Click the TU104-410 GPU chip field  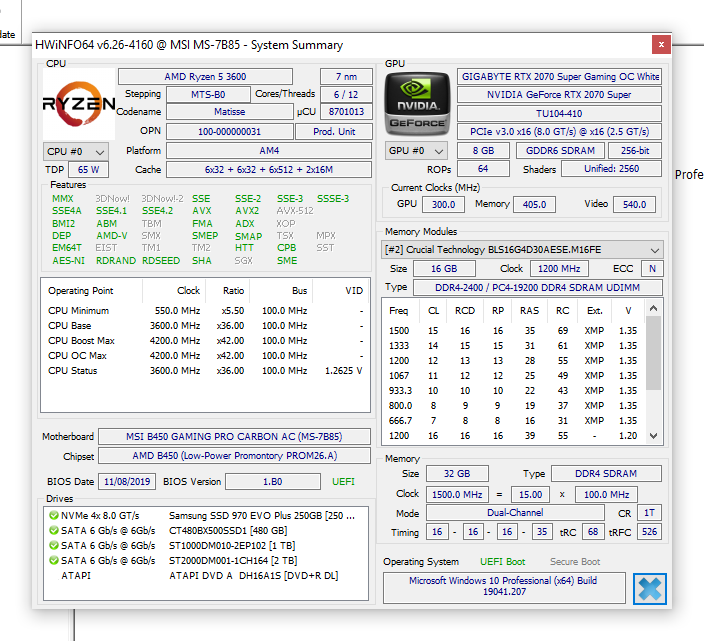[559, 114]
